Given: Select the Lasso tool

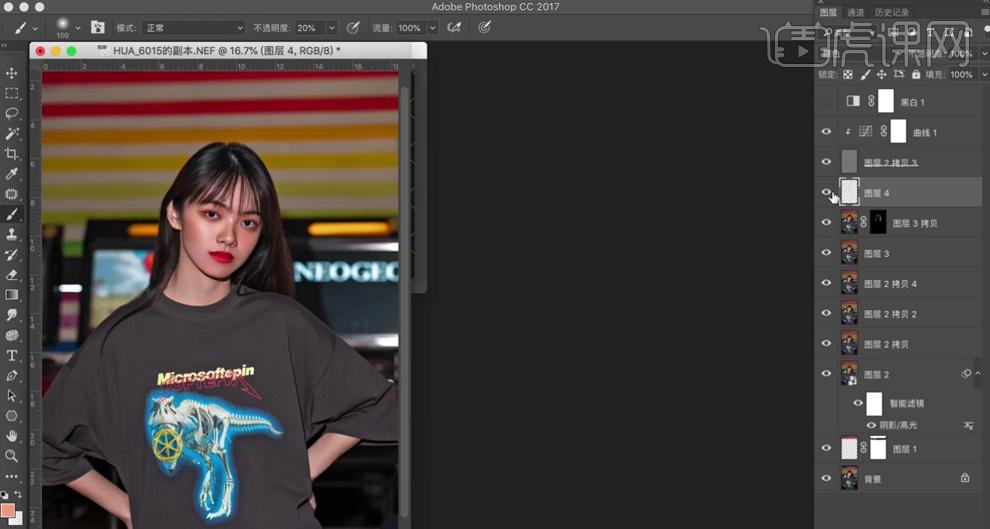Looking at the screenshot, I should [11, 114].
